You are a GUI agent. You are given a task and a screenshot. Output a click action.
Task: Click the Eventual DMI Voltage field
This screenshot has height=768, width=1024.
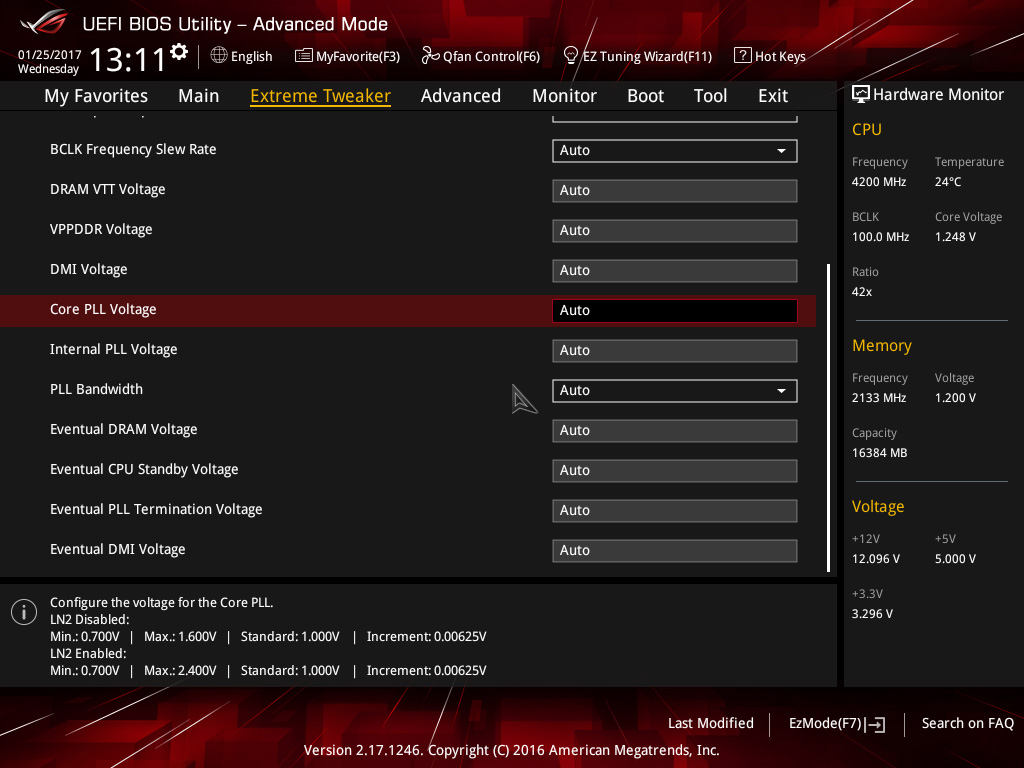(x=675, y=551)
